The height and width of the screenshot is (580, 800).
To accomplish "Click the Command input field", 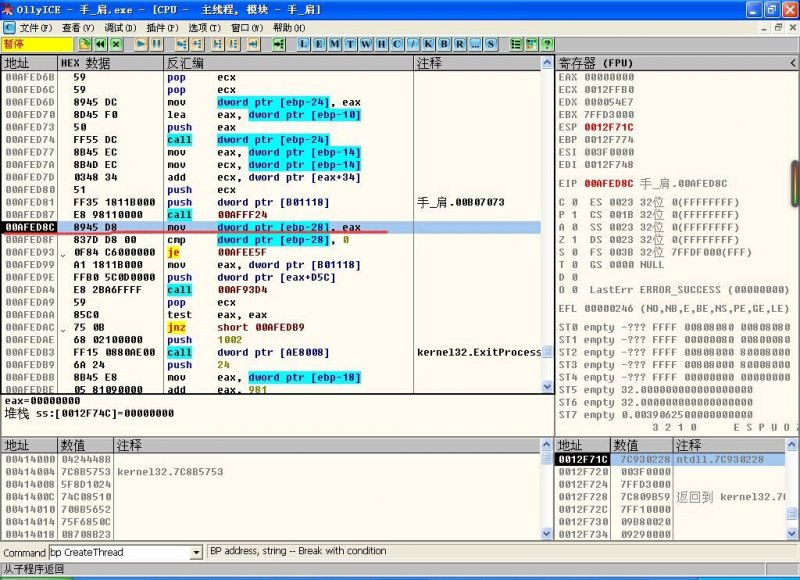I will pos(118,552).
